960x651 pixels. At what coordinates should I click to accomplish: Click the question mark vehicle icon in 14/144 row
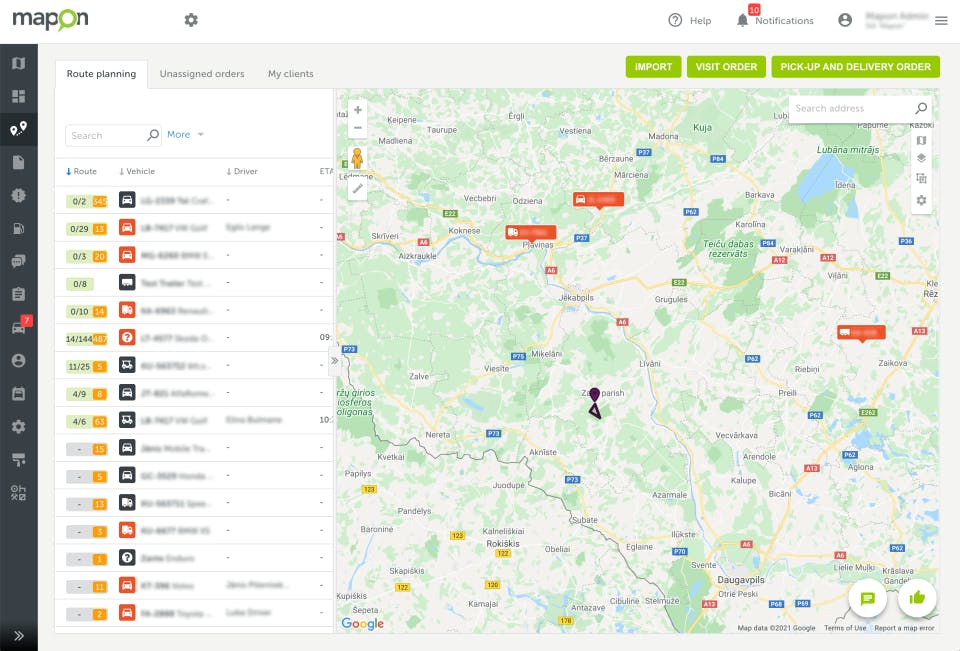[127, 337]
